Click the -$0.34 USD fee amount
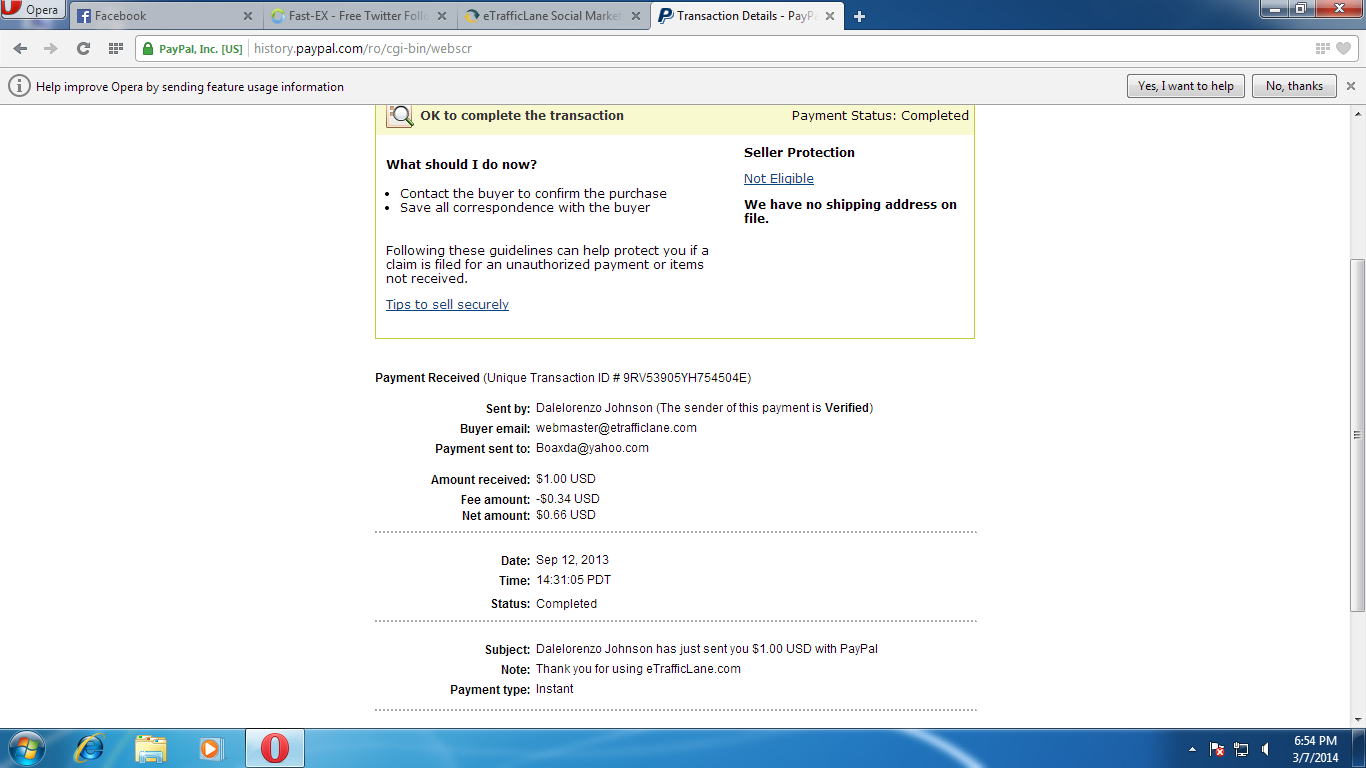Image resolution: width=1366 pixels, height=768 pixels. 568,499
